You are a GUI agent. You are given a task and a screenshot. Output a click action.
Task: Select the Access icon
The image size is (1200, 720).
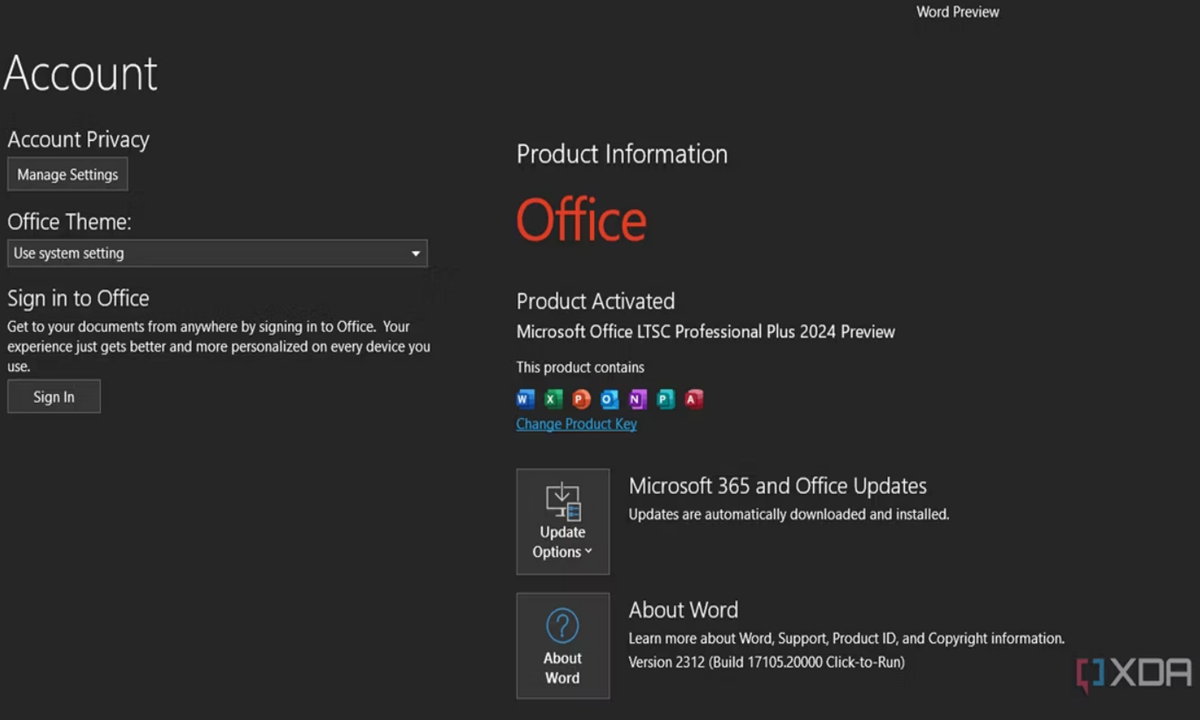point(693,399)
